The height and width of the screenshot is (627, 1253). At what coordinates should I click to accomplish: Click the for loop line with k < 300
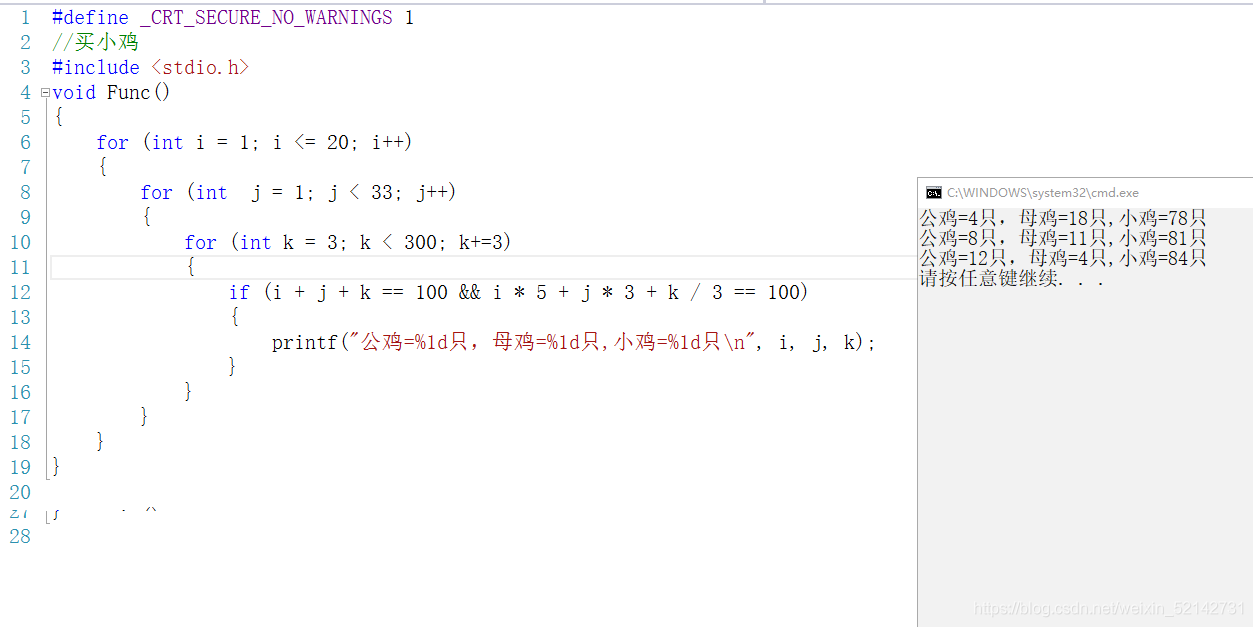(348, 242)
